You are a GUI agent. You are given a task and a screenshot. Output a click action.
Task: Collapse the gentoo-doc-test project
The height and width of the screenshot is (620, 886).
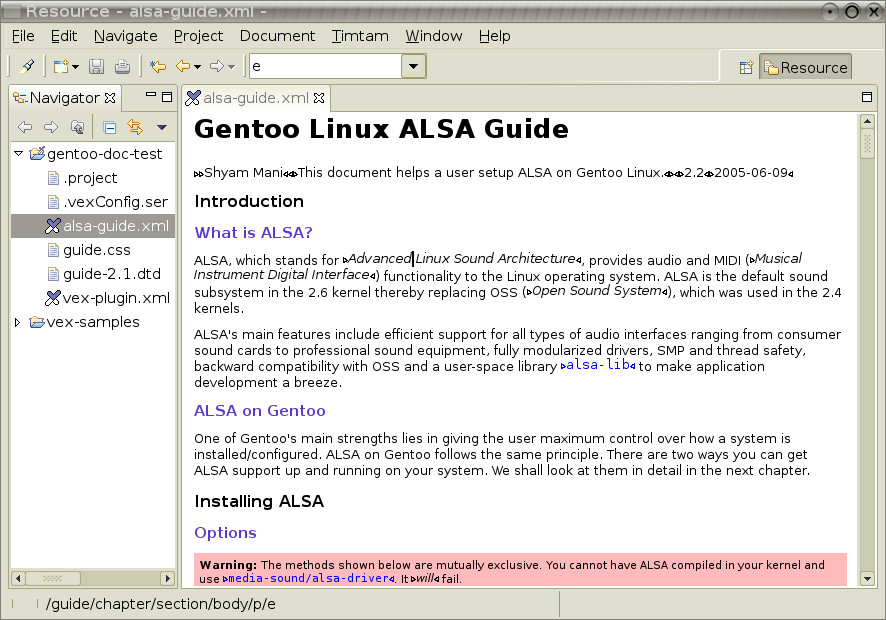[19, 153]
